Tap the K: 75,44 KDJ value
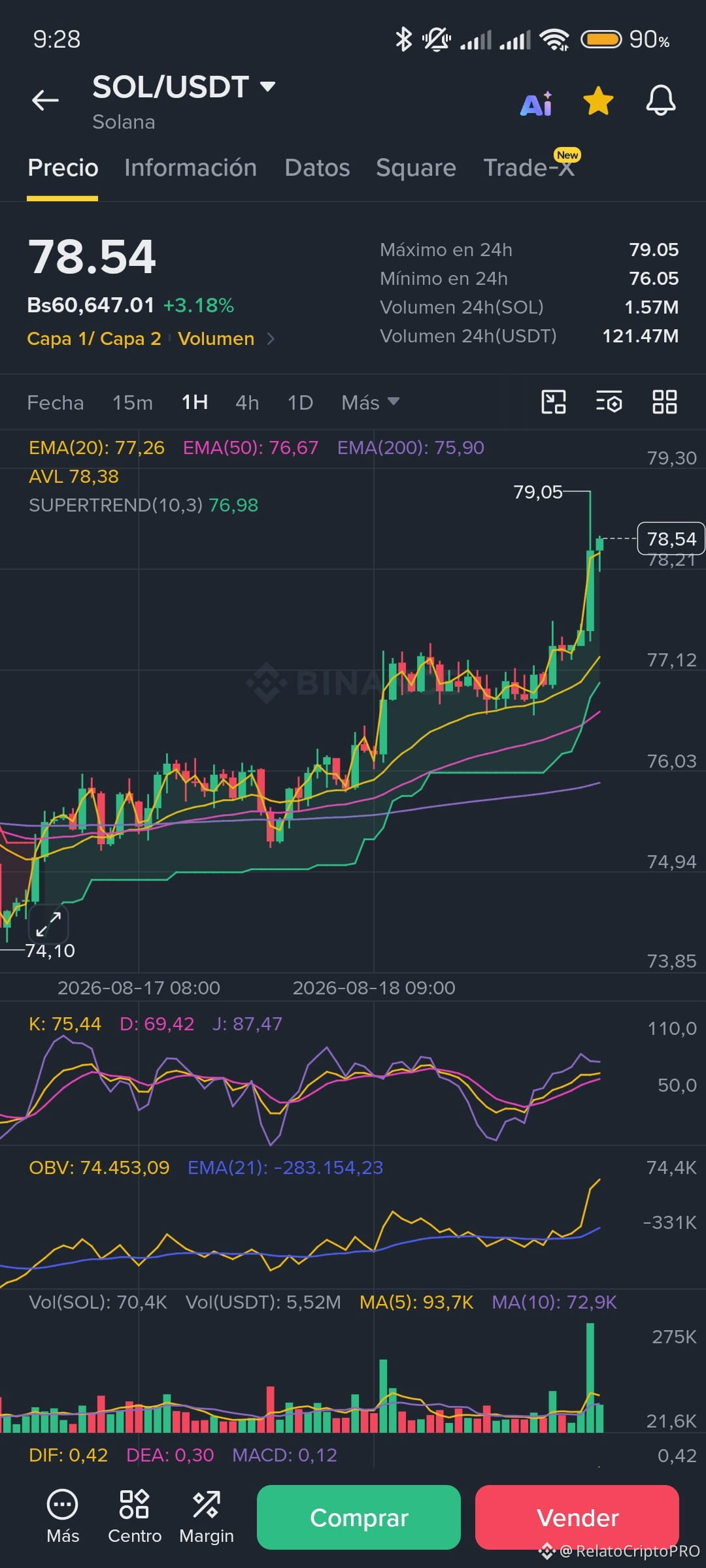706x1568 pixels. (65, 1024)
